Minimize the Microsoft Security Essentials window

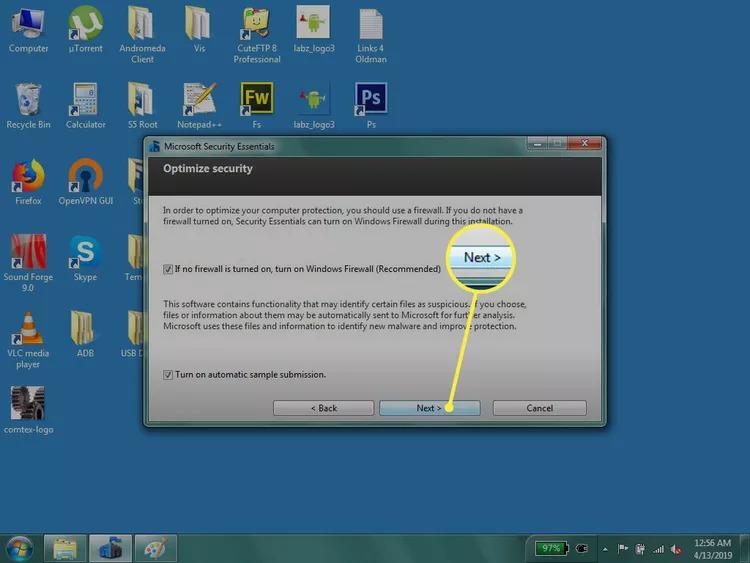click(537, 144)
